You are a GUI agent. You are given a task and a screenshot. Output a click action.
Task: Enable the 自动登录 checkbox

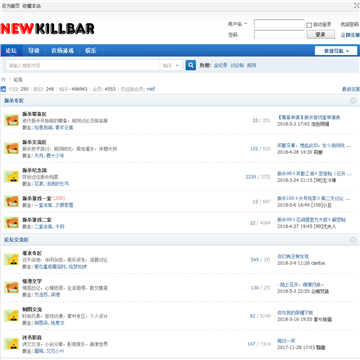[x=309, y=25]
